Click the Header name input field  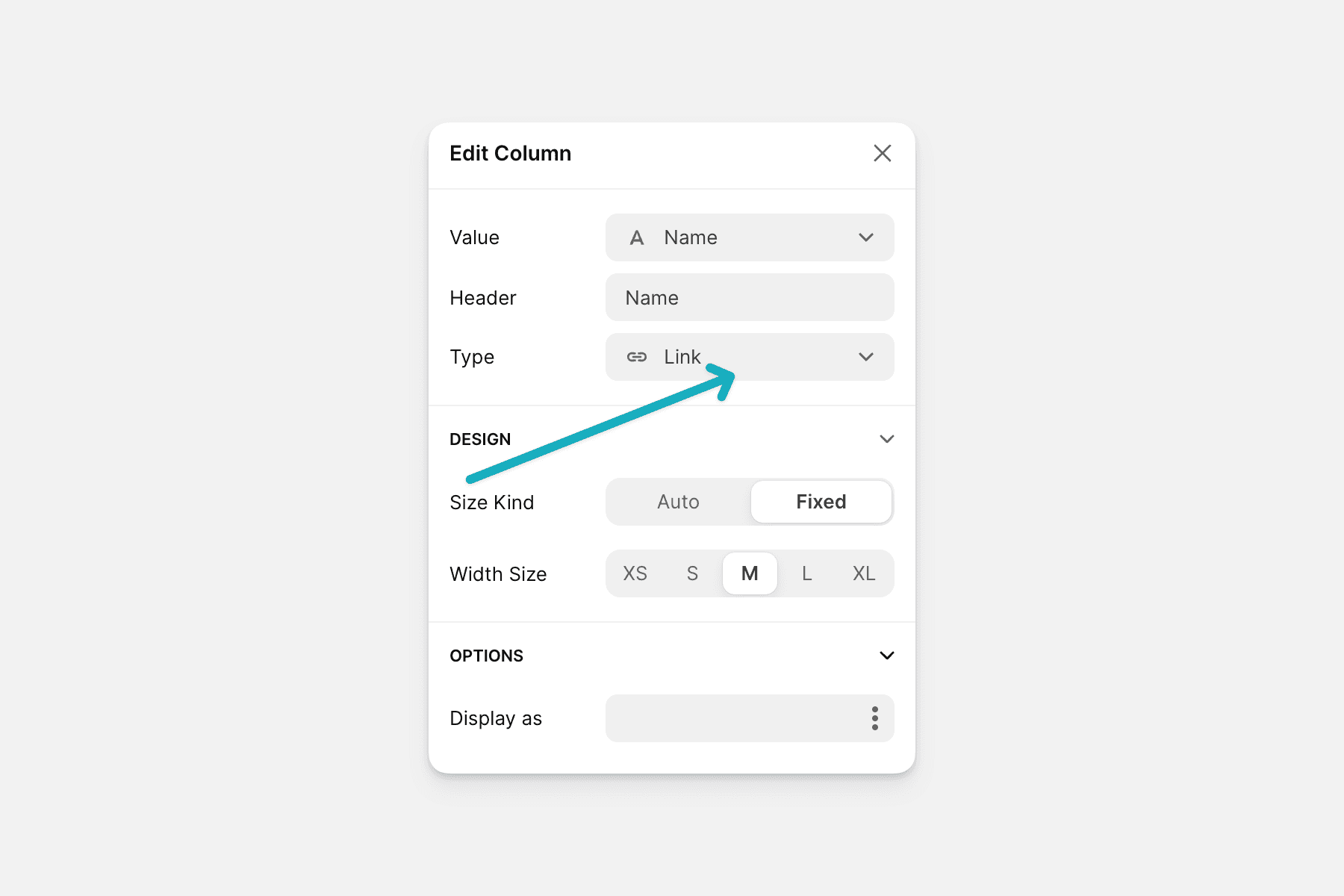[x=750, y=298]
